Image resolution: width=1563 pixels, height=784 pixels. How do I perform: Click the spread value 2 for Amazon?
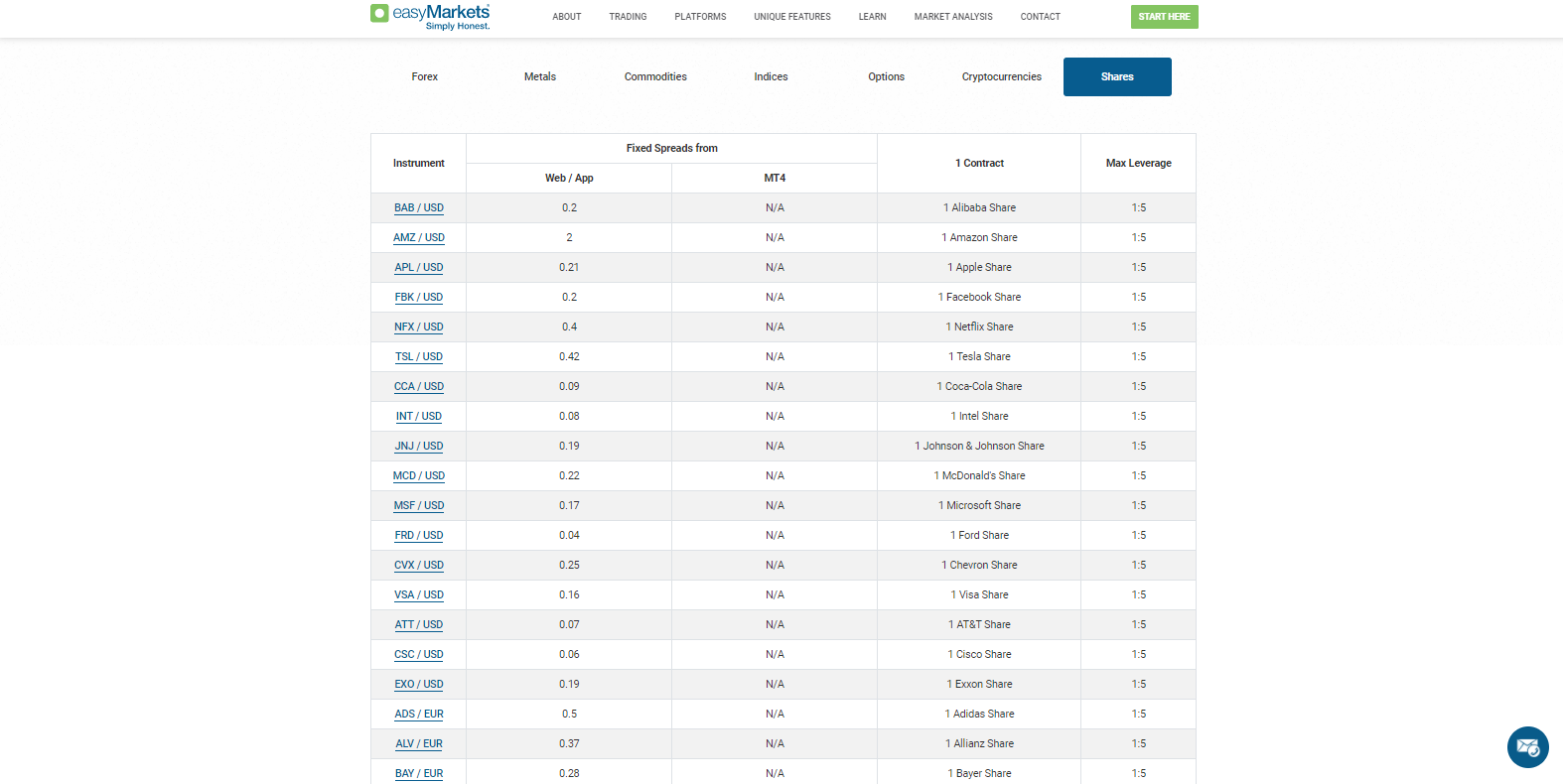tap(569, 237)
